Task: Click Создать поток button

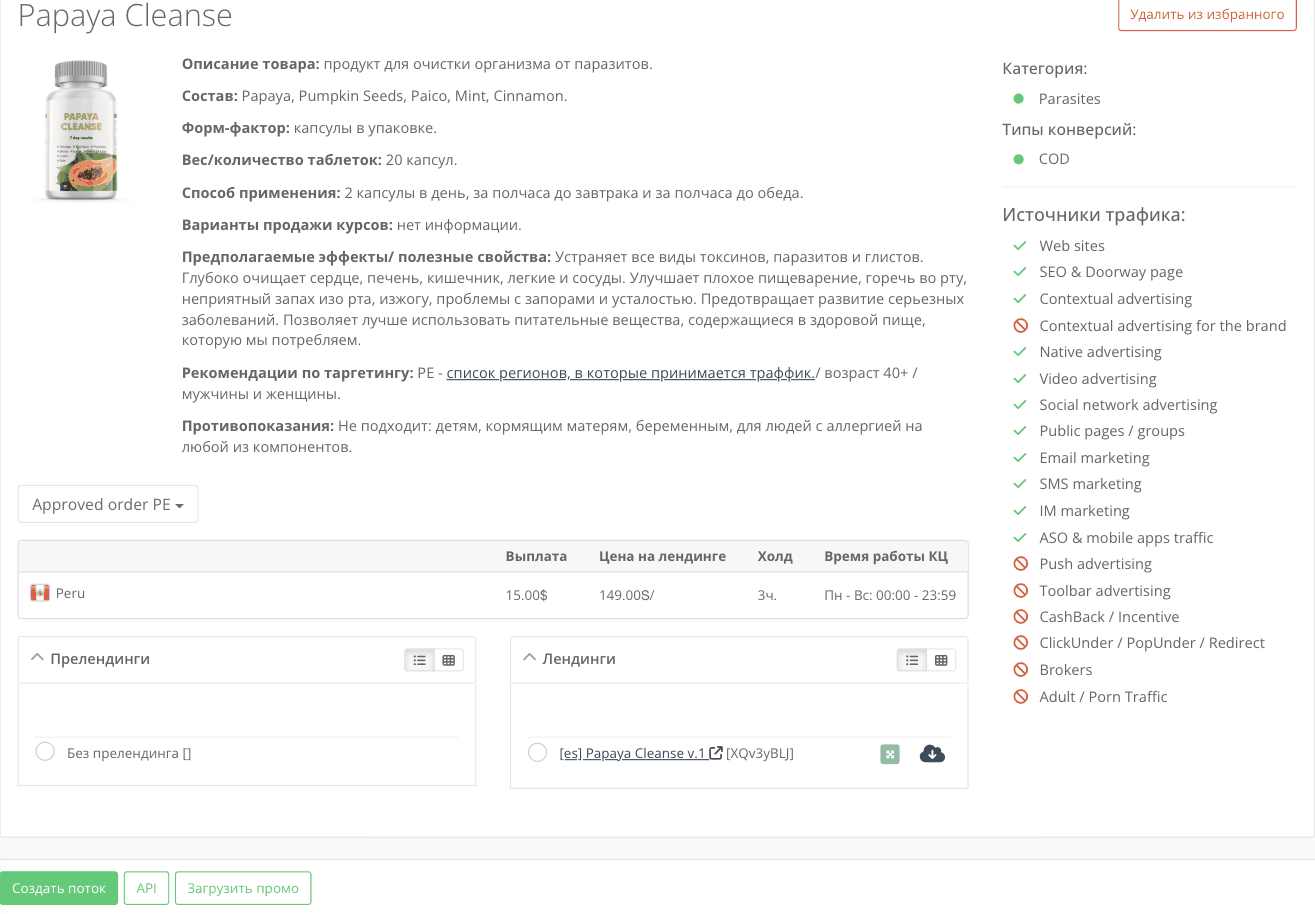Action: pos(59,888)
